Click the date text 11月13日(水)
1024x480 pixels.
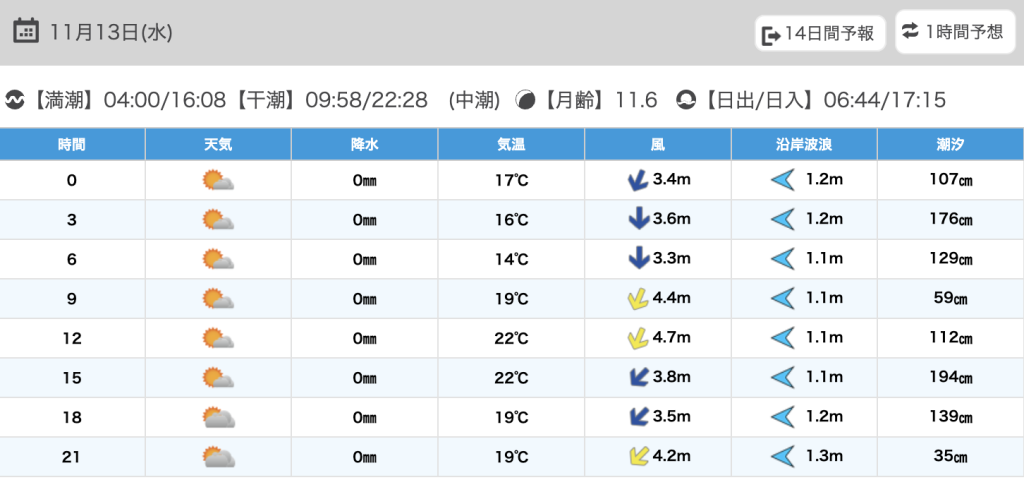[x=111, y=32]
